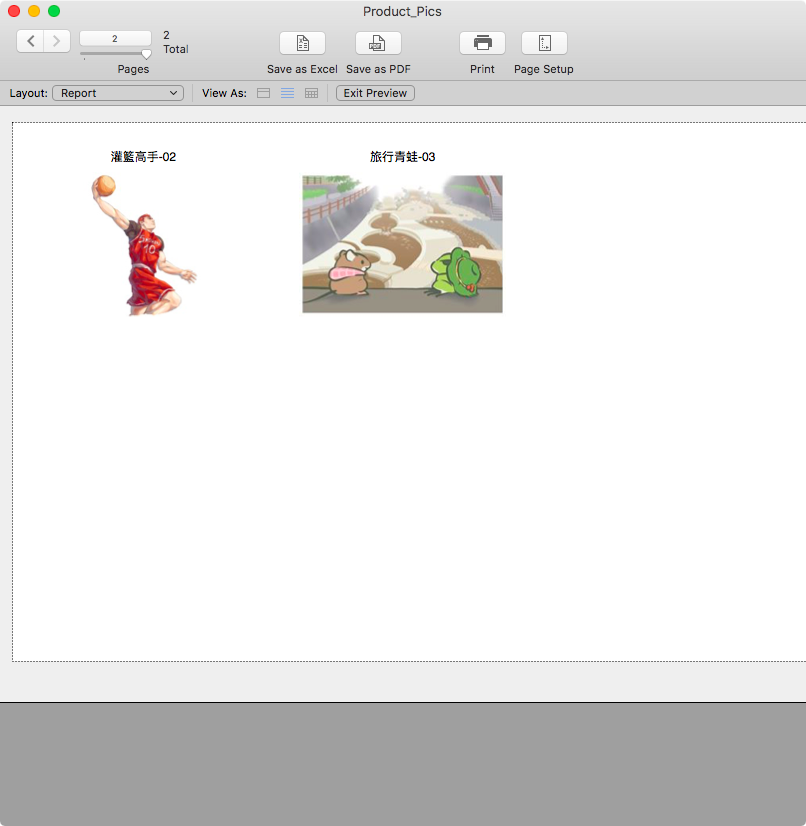Click the page number field
Image resolution: width=806 pixels, height=826 pixels.
click(115, 38)
